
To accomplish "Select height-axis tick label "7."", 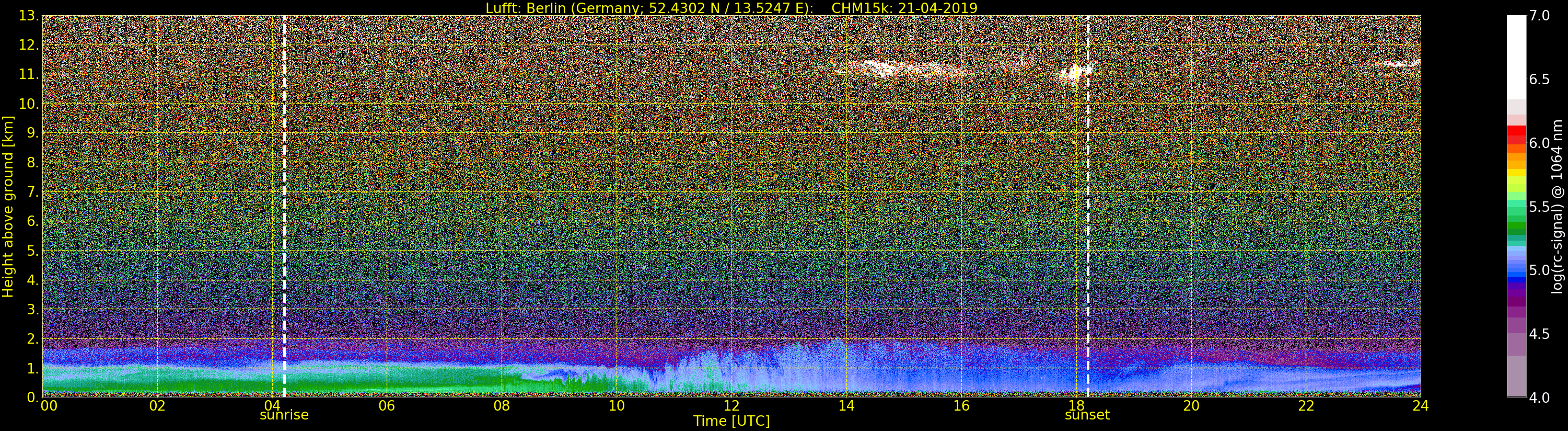I will [33, 192].
